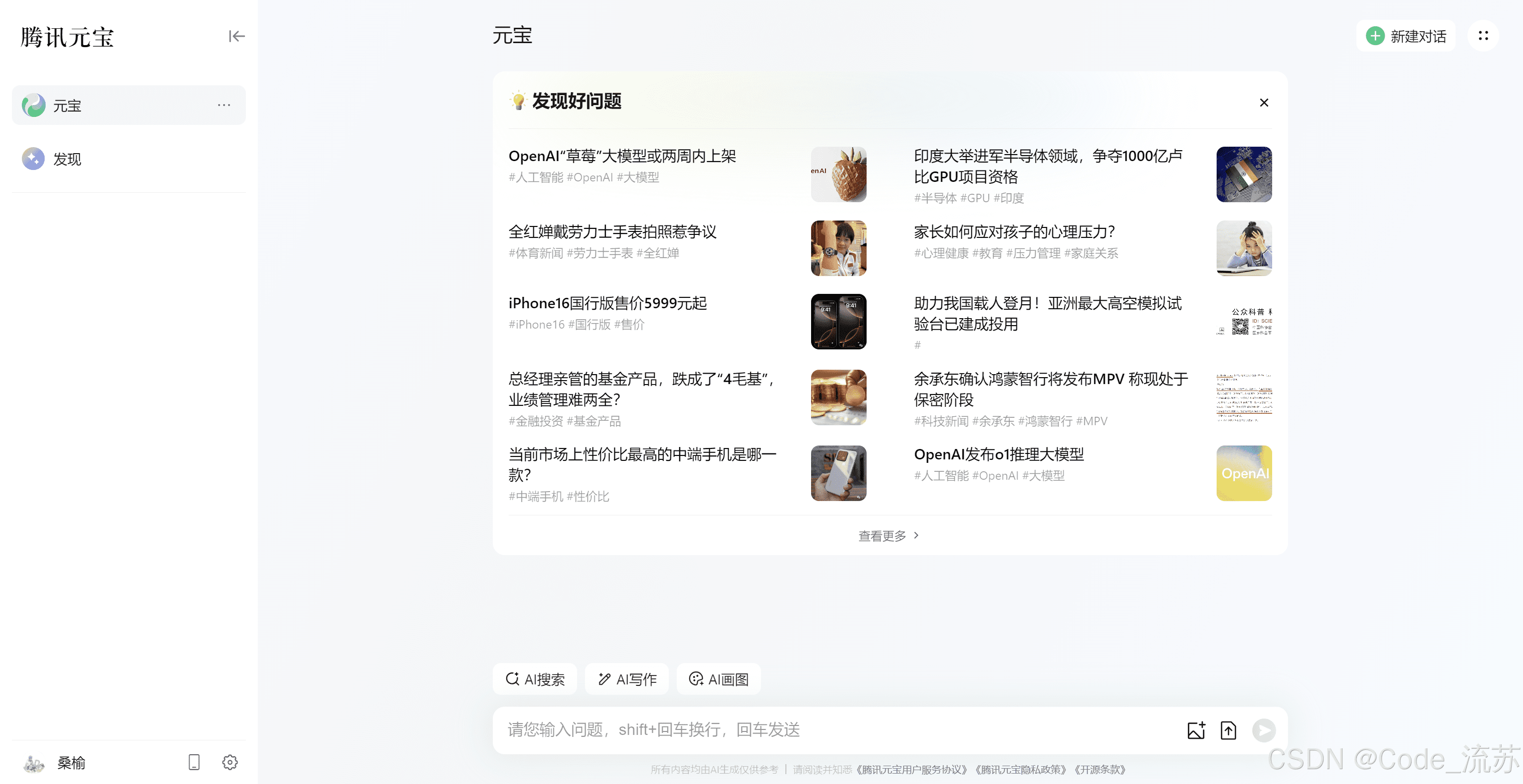Open 总经理亲管的基金产品 topic
The width and height of the screenshot is (1523, 784).
point(642,389)
